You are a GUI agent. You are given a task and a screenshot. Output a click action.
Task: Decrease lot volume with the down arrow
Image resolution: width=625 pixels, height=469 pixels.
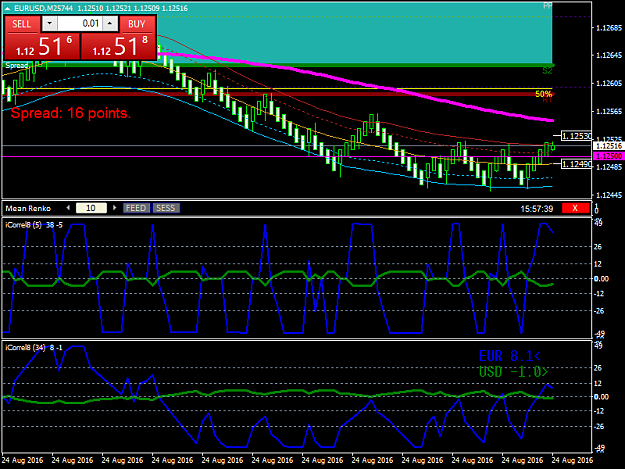[x=49, y=24]
